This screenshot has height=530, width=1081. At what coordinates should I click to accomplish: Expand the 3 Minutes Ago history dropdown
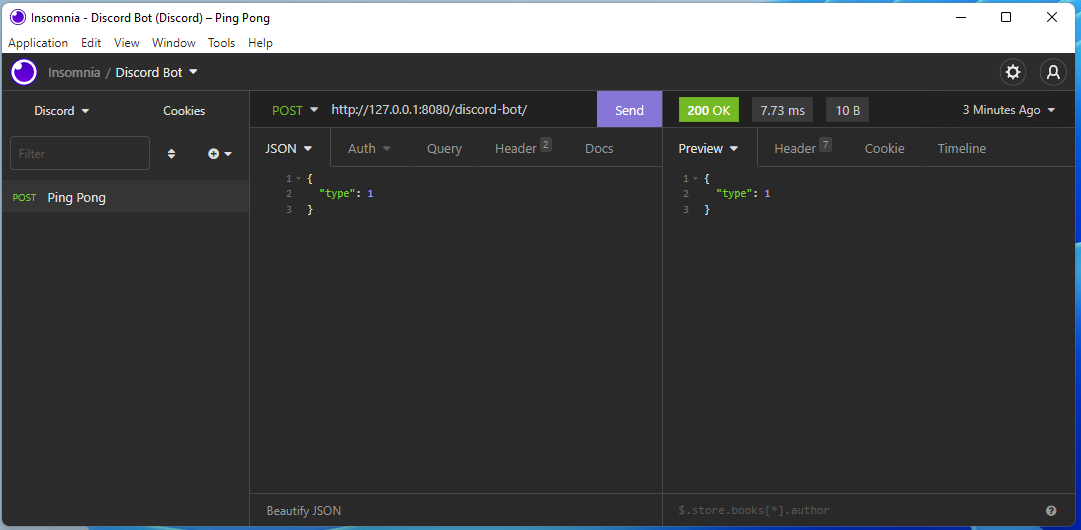point(1009,110)
